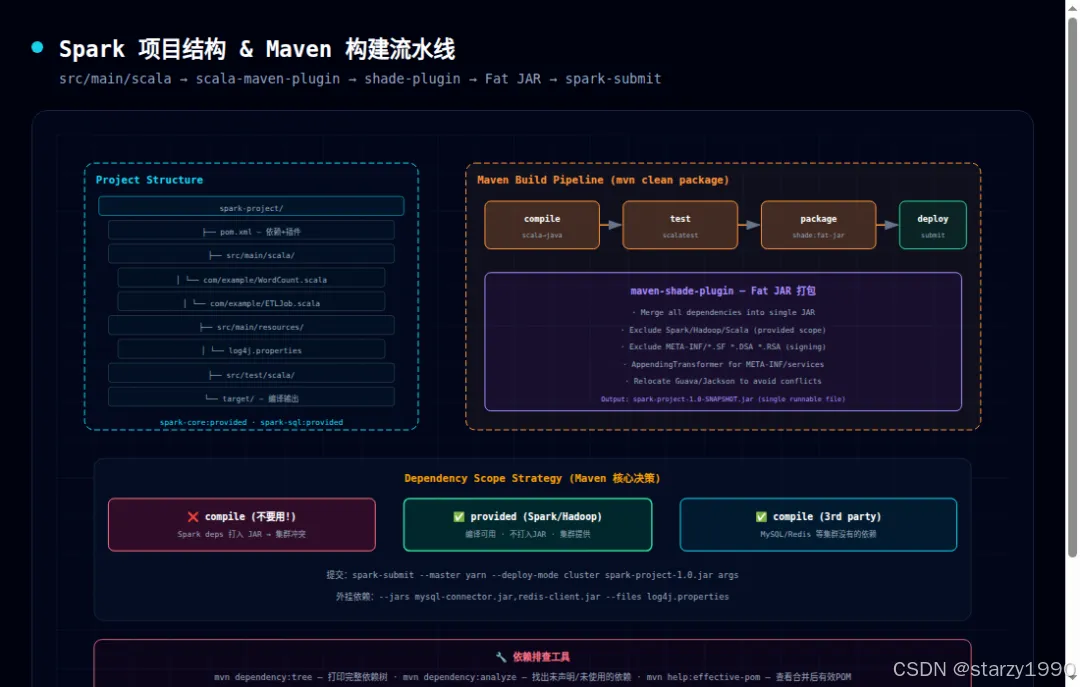Select the test stage box with scalatest
The width and height of the screenshot is (1080, 687).
click(x=680, y=225)
